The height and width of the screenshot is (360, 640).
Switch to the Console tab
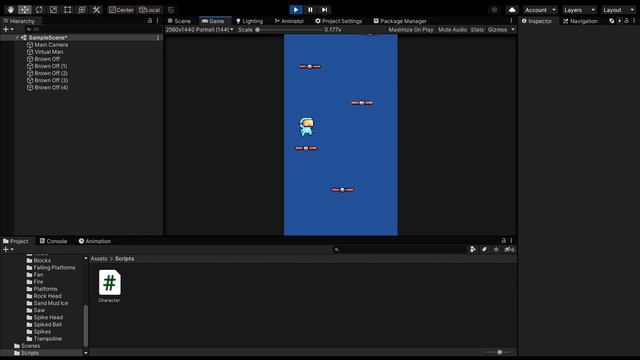(53, 241)
